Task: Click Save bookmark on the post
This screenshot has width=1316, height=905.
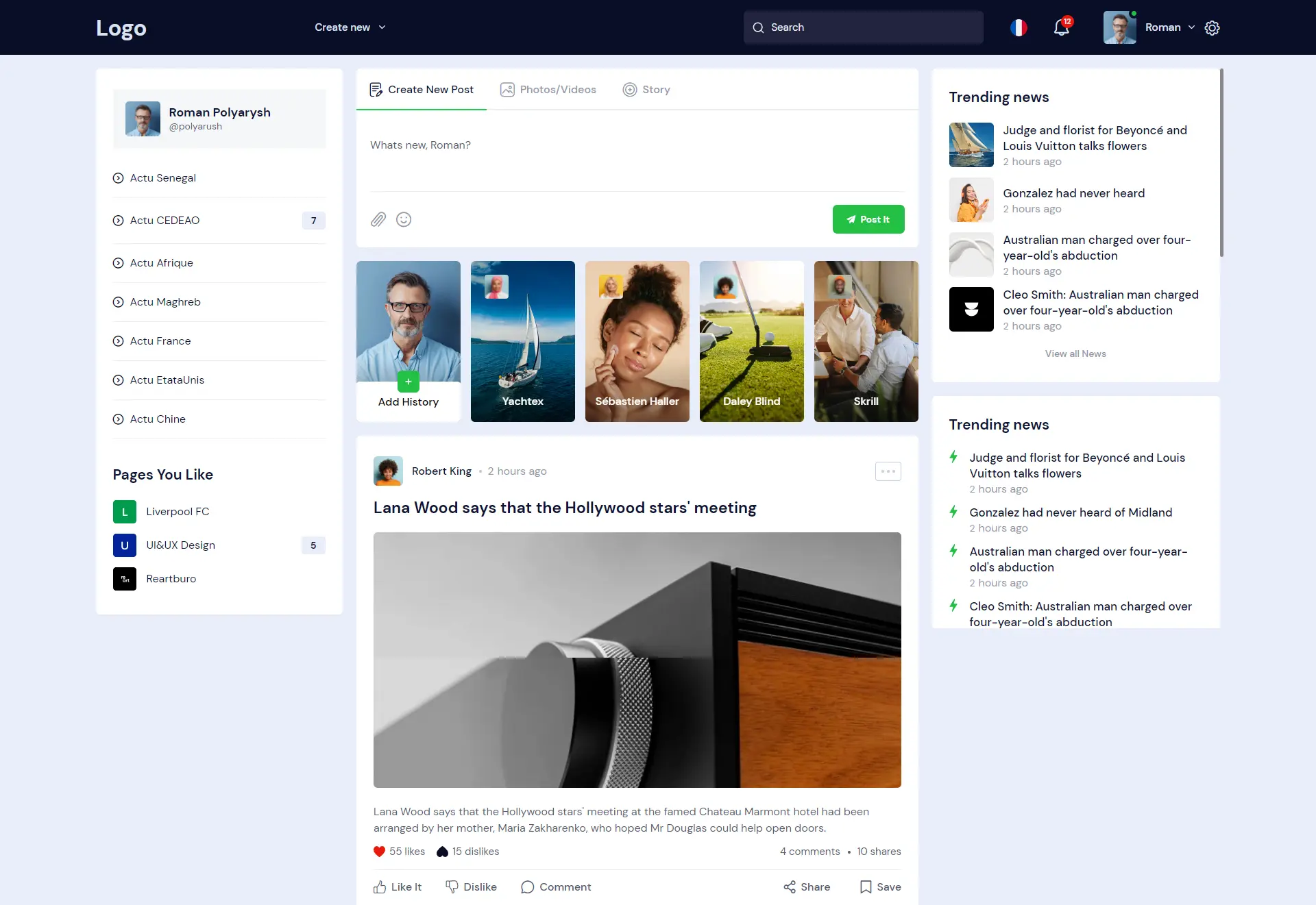Action: click(x=880, y=887)
